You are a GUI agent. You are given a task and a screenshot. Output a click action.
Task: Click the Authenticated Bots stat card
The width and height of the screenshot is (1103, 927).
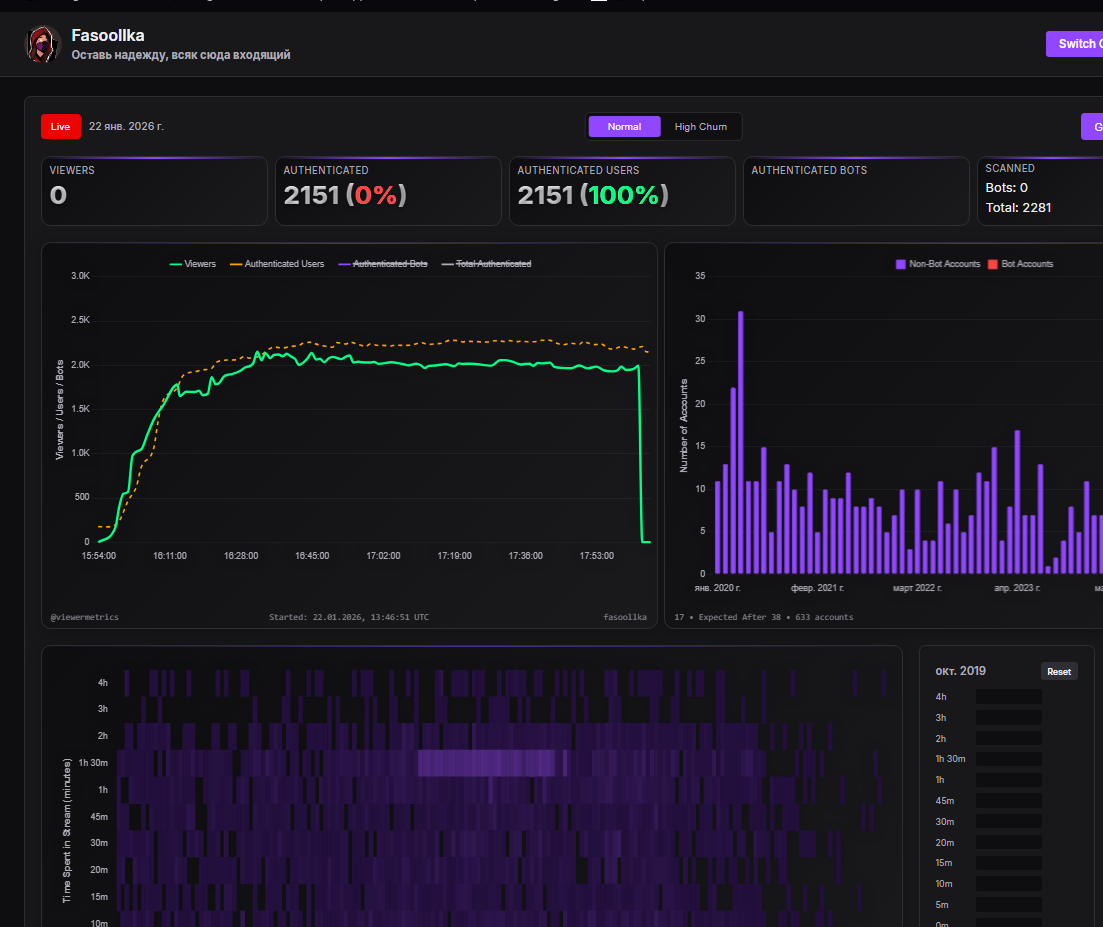(856, 191)
